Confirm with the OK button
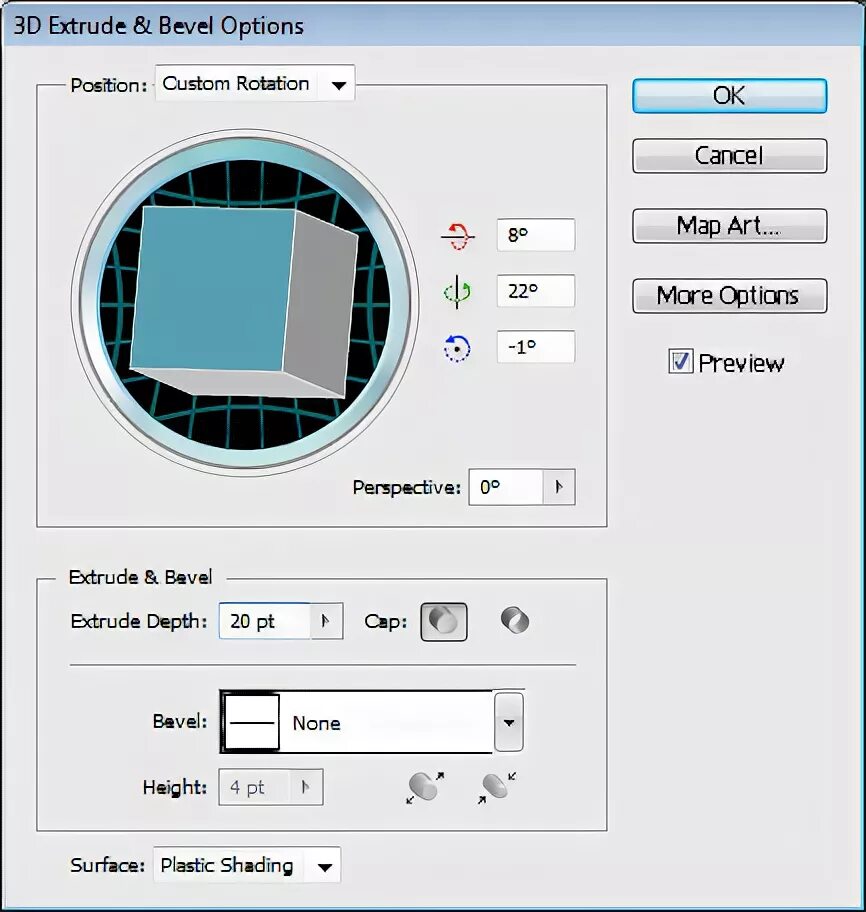 (x=729, y=95)
